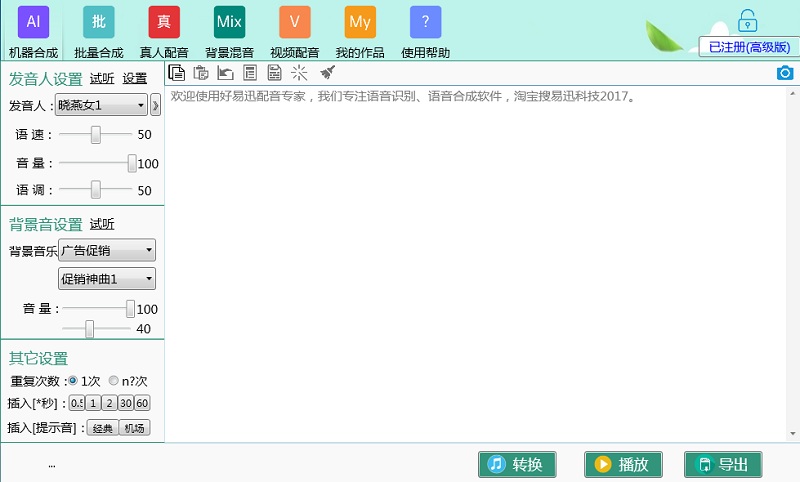The width and height of the screenshot is (800, 482).
Task: Click the 语速 speed slider handle
Action: tap(96, 134)
